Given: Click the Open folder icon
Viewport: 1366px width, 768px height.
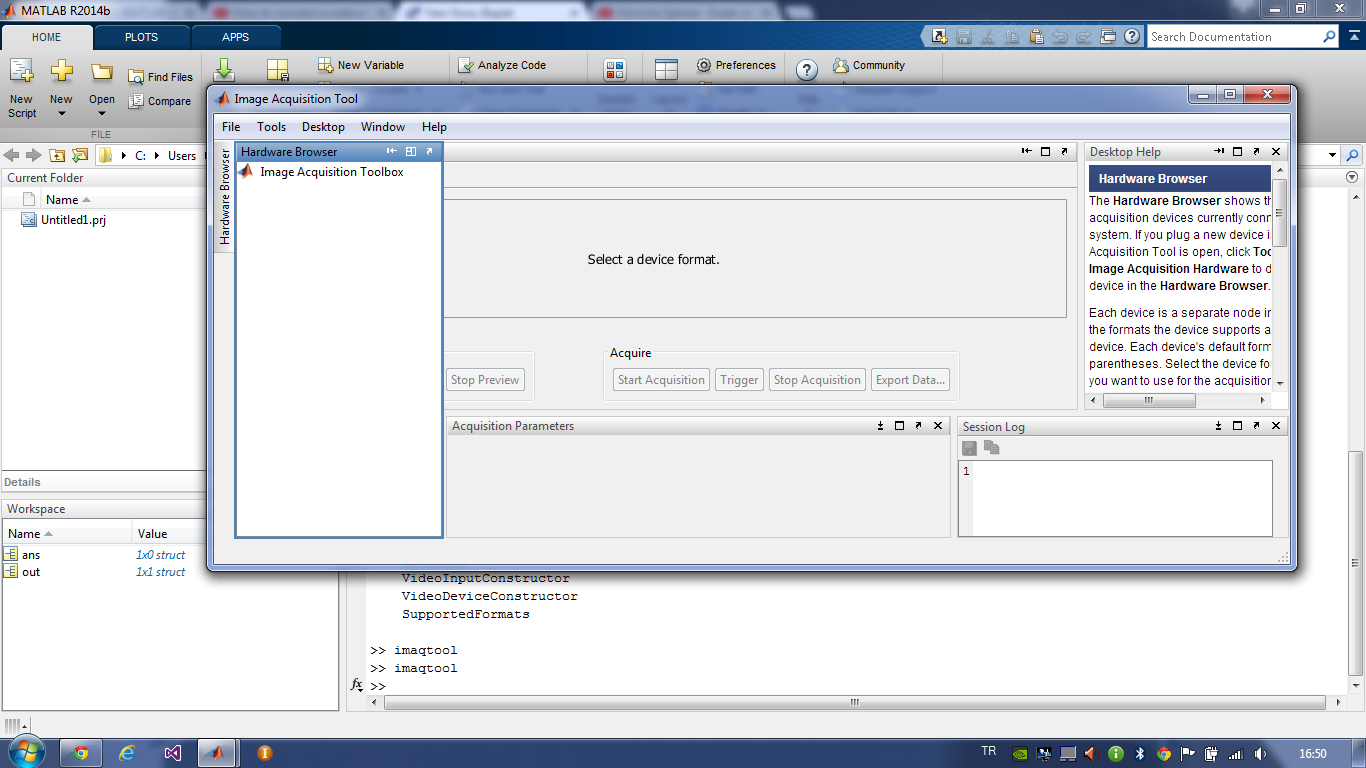Looking at the screenshot, I should coord(102,72).
